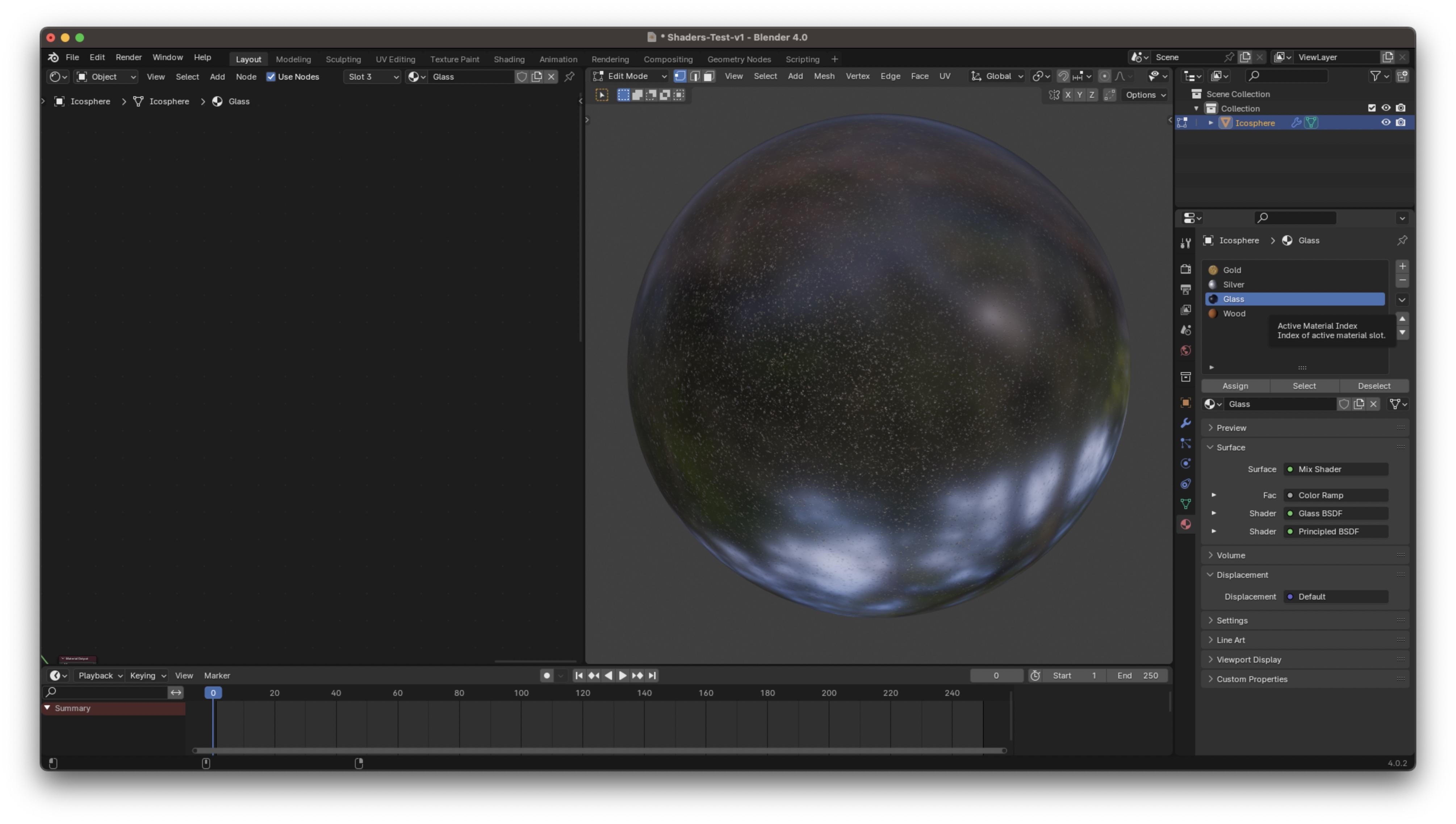Open the Slot 3 material slot dropdown

[x=372, y=76]
